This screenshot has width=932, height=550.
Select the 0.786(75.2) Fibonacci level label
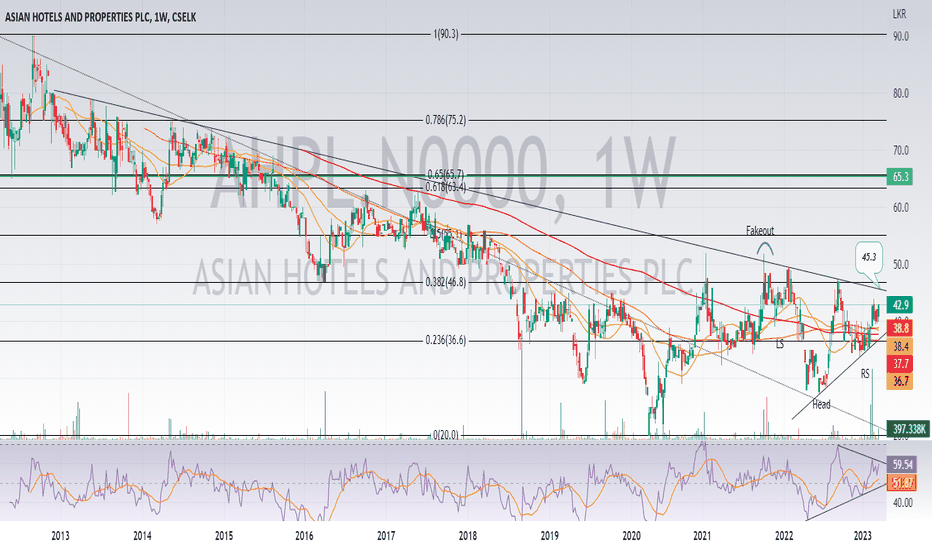coord(446,120)
